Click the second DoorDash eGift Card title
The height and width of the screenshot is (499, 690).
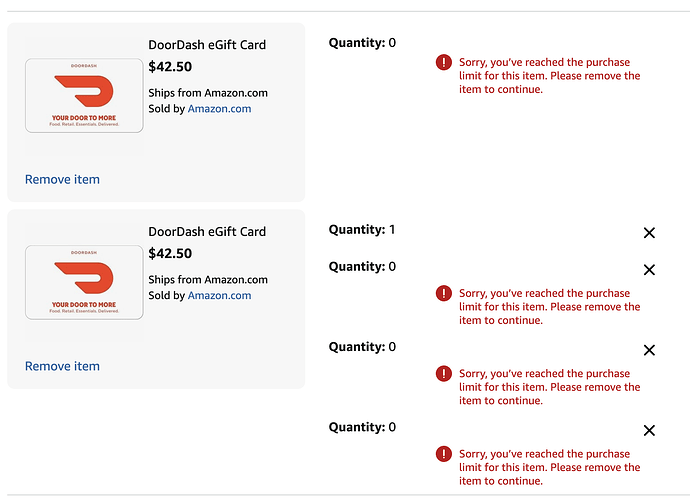[207, 231]
